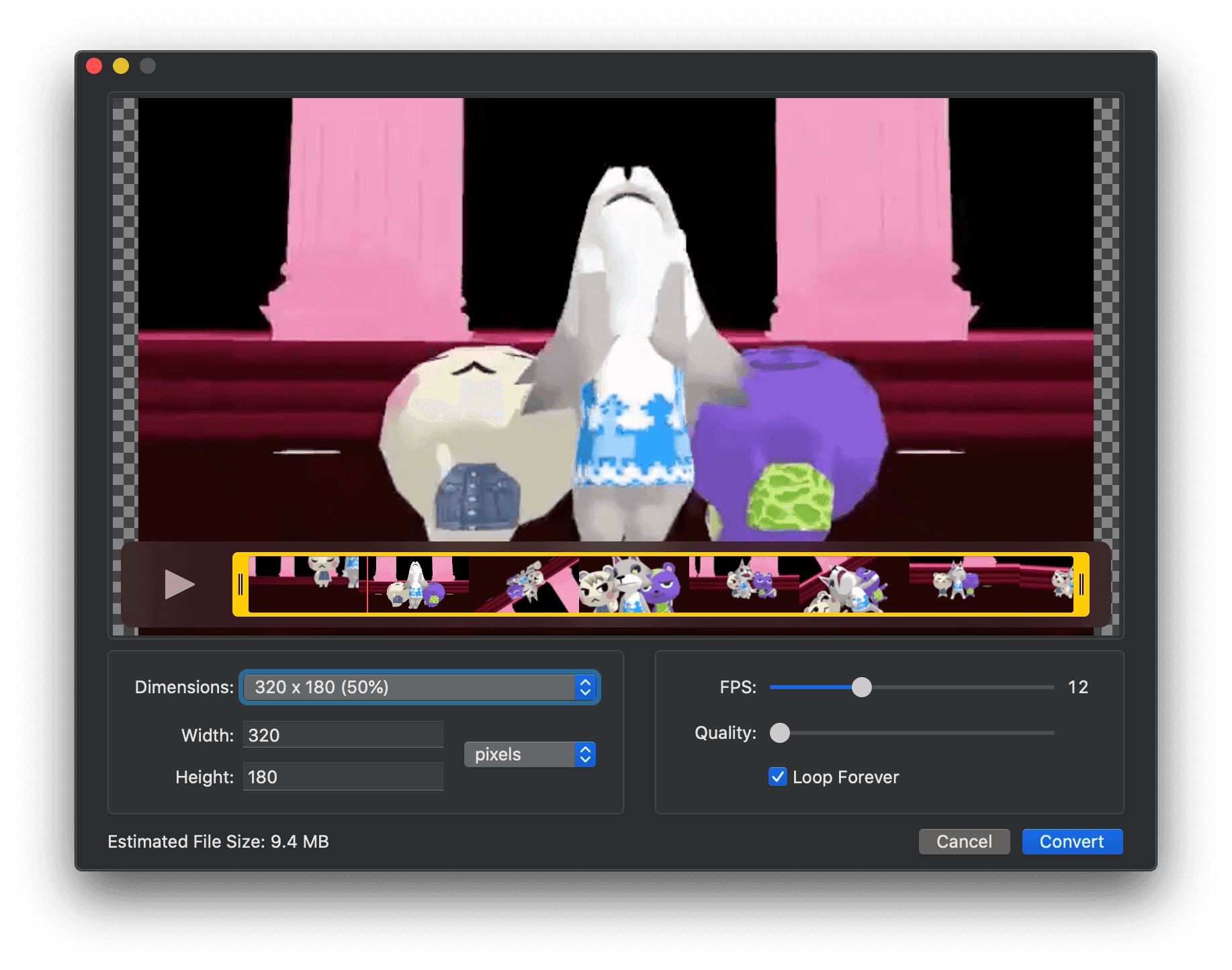Close the window with red button

[94, 66]
